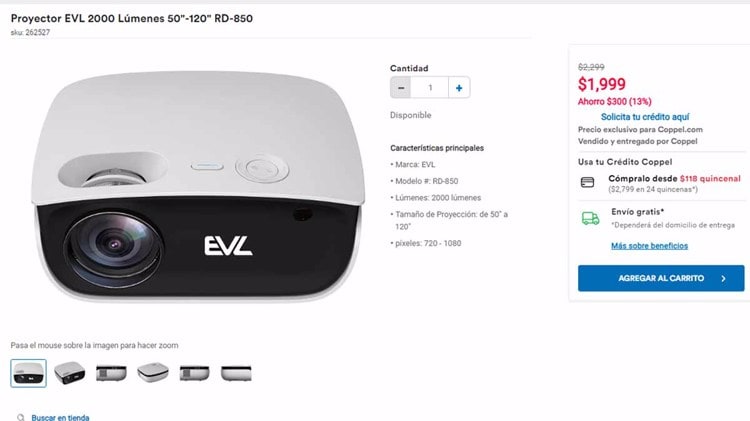
Task: Select the third projector thumbnail
Action: [x=111, y=373]
